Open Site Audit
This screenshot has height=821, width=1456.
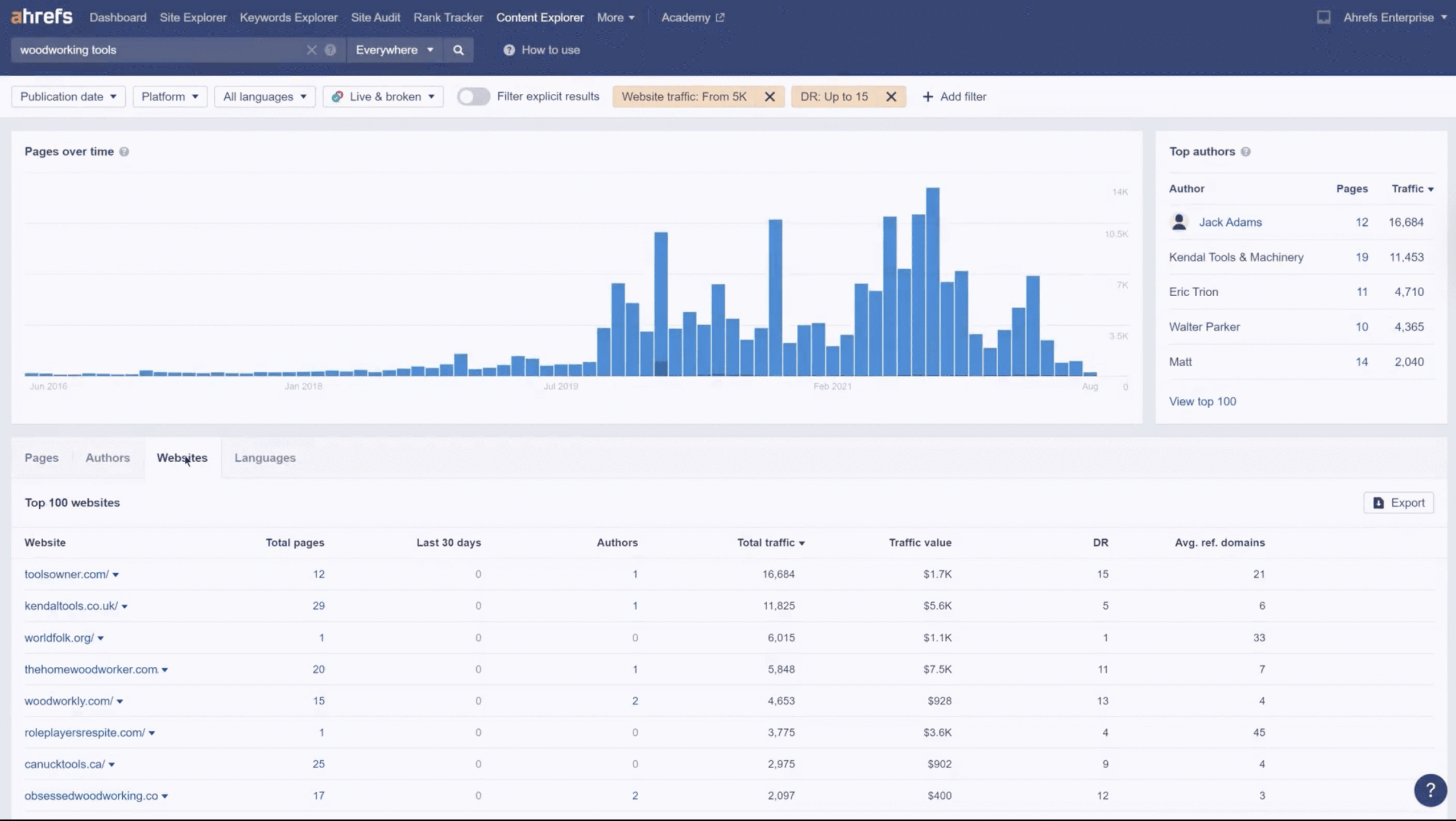click(x=375, y=18)
